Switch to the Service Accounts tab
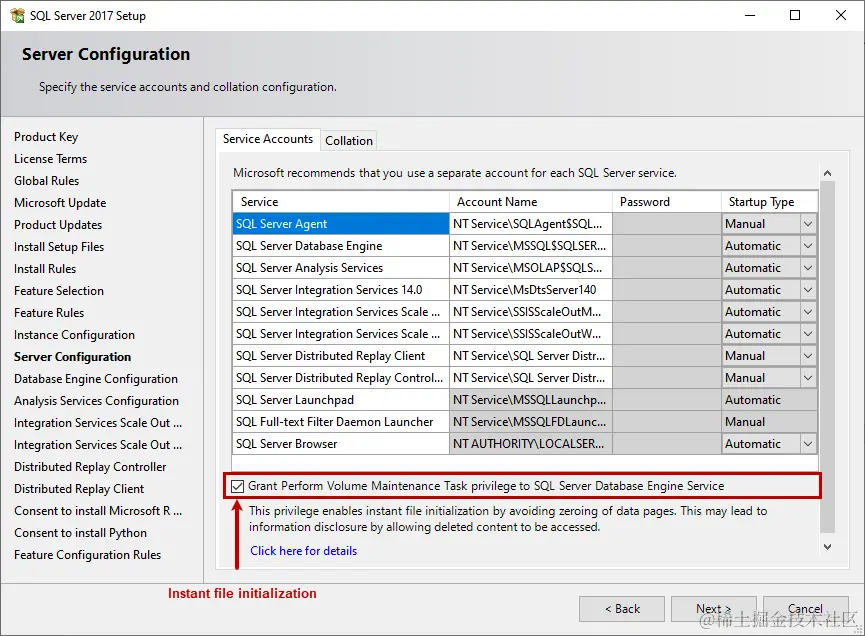This screenshot has width=865, height=636. [x=268, y=139]
